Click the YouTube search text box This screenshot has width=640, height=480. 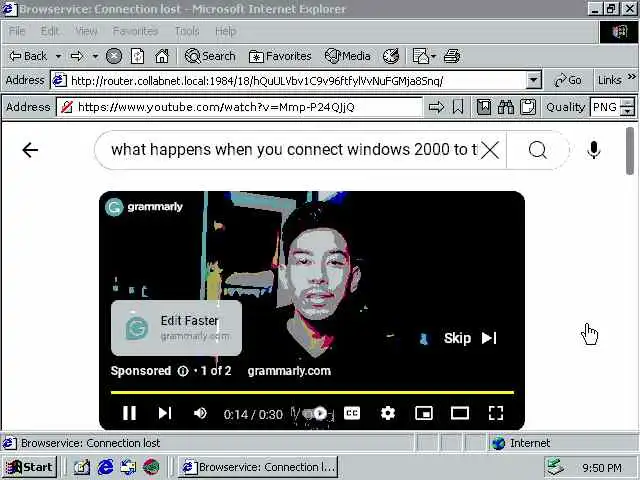(294, 150)
